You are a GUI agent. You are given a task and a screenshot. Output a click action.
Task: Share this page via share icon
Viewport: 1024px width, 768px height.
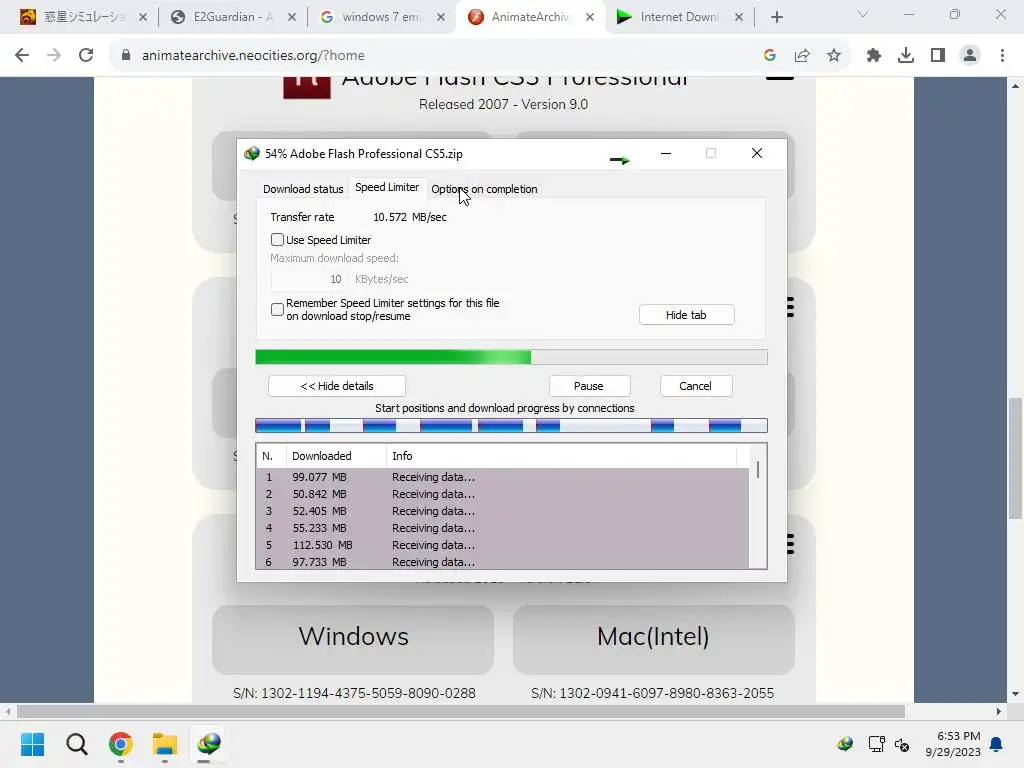(802, 56)
